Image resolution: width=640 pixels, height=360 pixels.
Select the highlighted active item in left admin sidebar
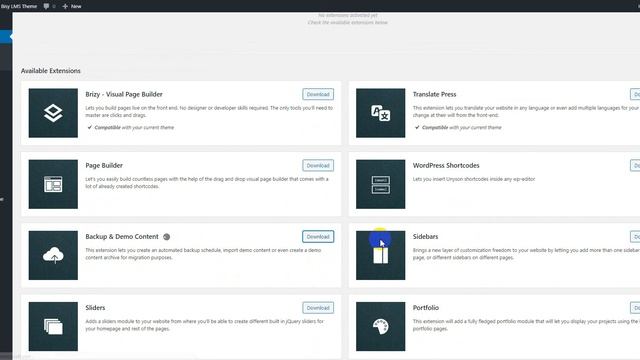(x=6, y=37)
